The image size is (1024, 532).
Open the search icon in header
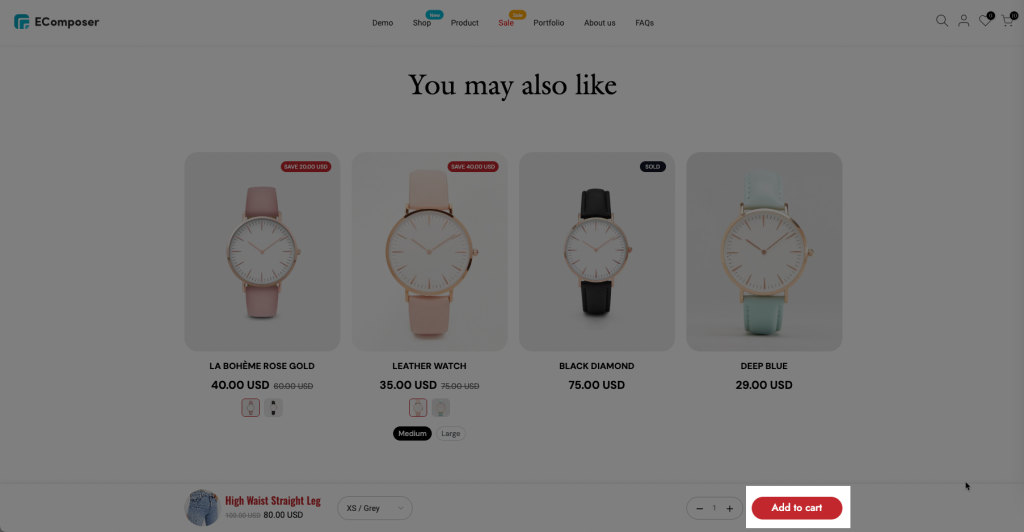(942, 21)
